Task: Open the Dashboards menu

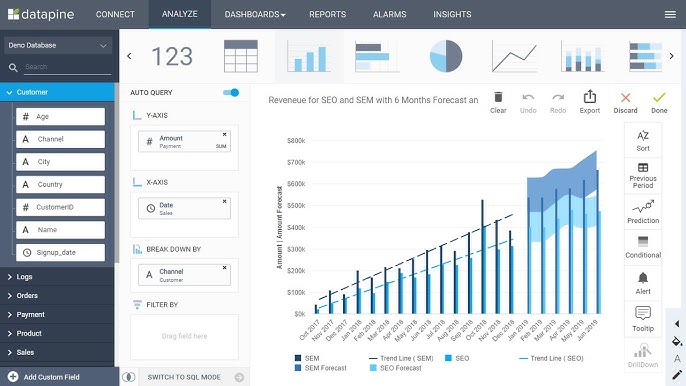Action: tap(255, 14)
